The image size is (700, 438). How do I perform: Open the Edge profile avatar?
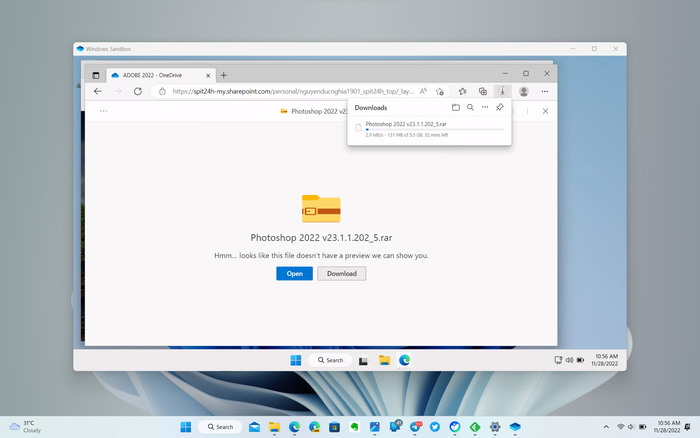pos(524,92)
